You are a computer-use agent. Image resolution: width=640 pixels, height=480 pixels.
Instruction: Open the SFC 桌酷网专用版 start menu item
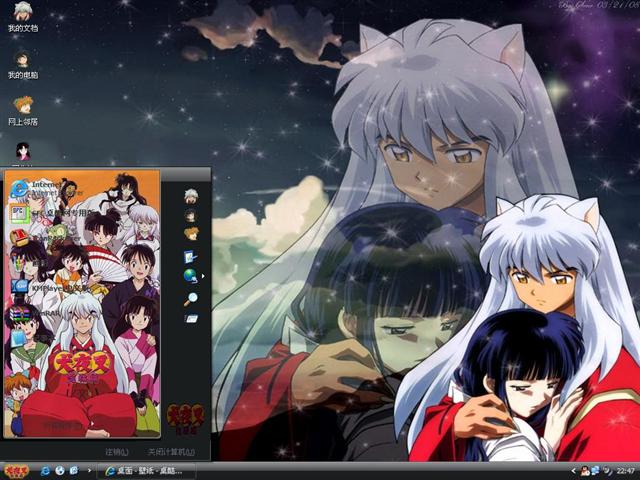pyautogui.click(x=53, y=213)
